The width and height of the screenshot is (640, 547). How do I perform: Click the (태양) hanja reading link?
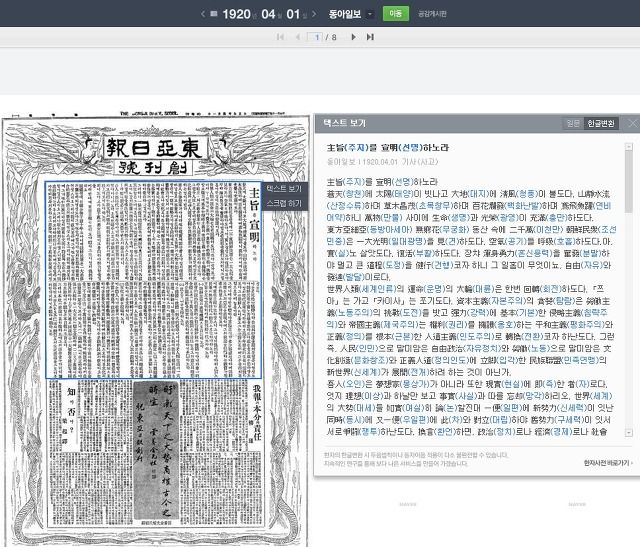[x=400, y=194]
